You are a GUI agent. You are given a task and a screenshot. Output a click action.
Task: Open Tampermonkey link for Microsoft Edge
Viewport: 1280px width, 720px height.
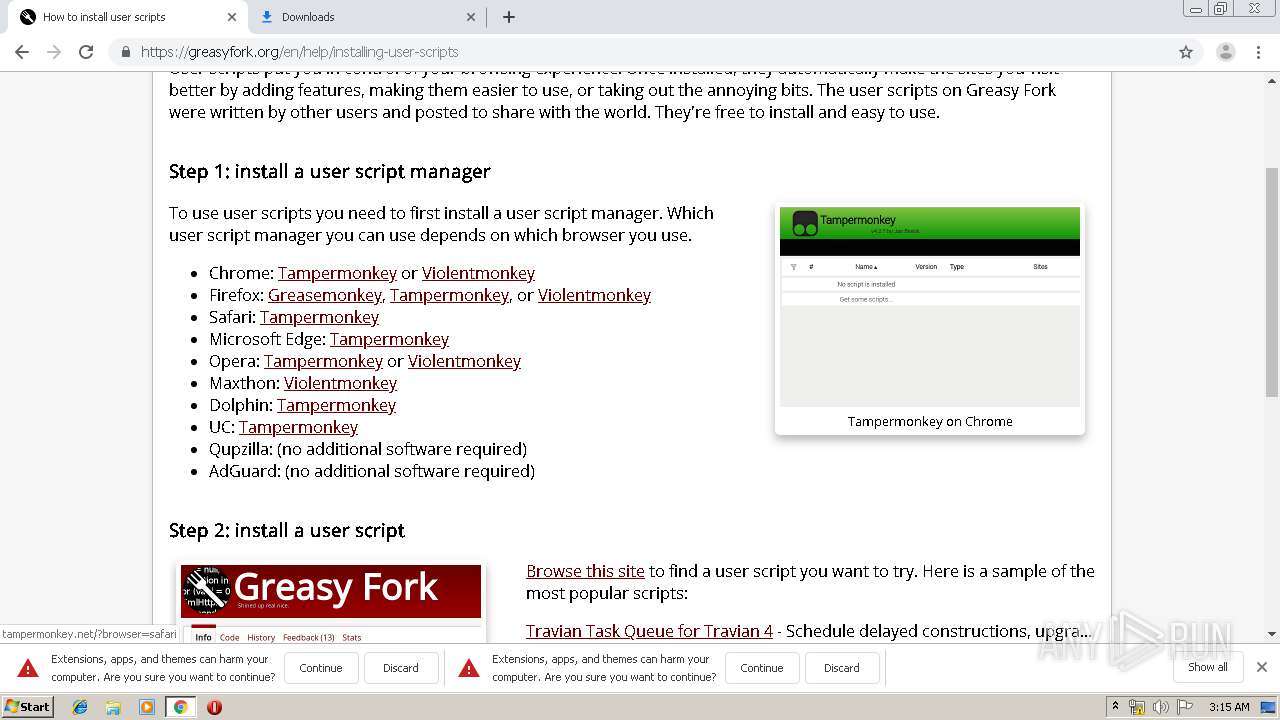(x=389, y=339)
